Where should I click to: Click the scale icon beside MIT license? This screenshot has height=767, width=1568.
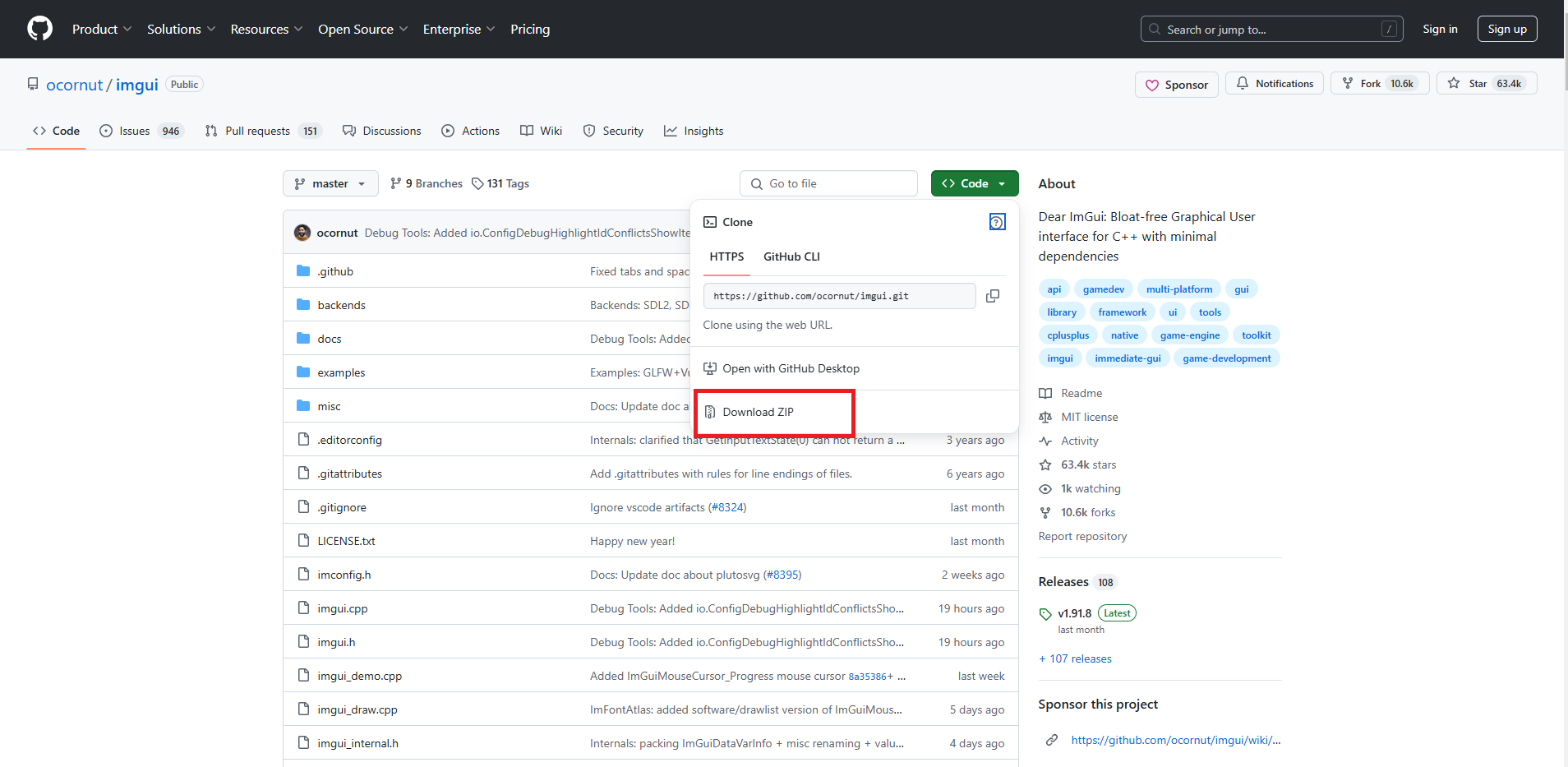click(1045, 417)
